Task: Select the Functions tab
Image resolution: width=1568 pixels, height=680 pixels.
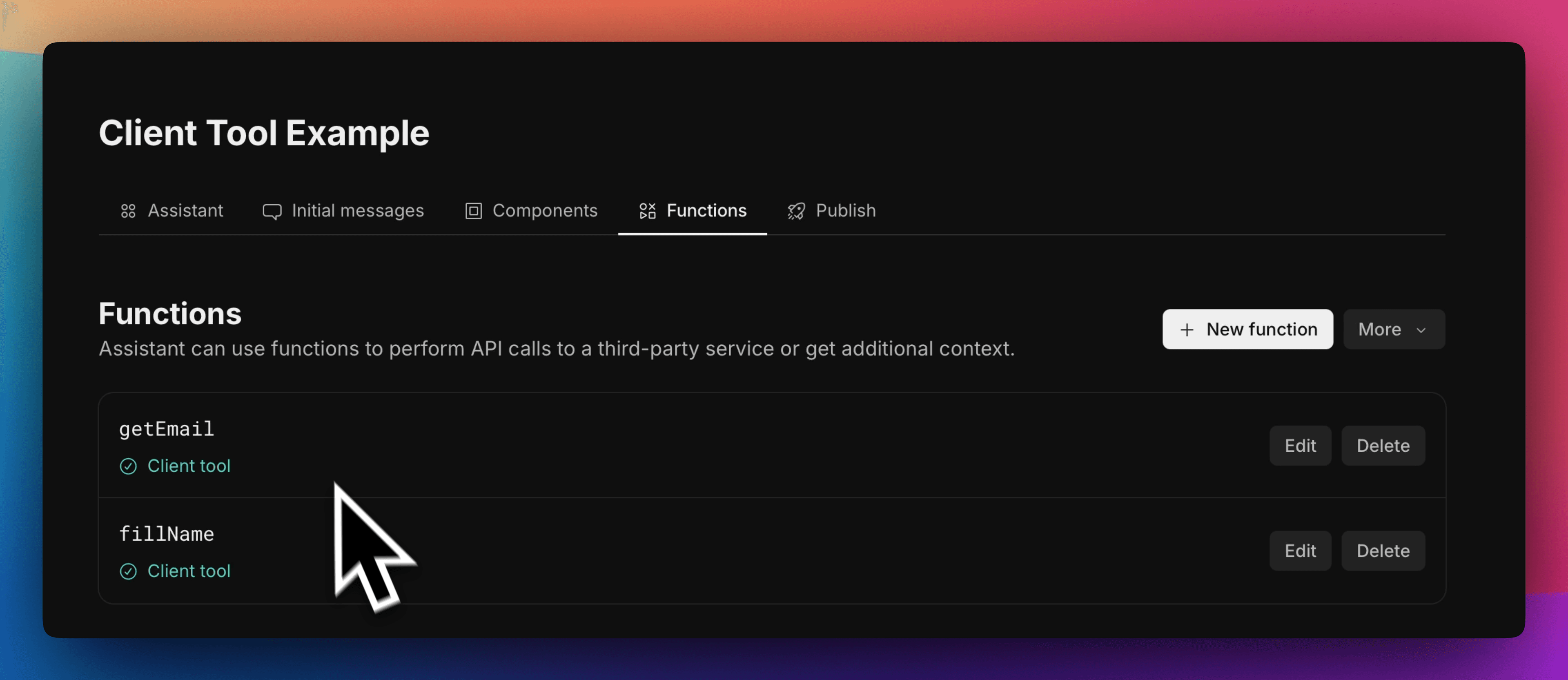Action: pyautogui.click(x=706, y=211)
